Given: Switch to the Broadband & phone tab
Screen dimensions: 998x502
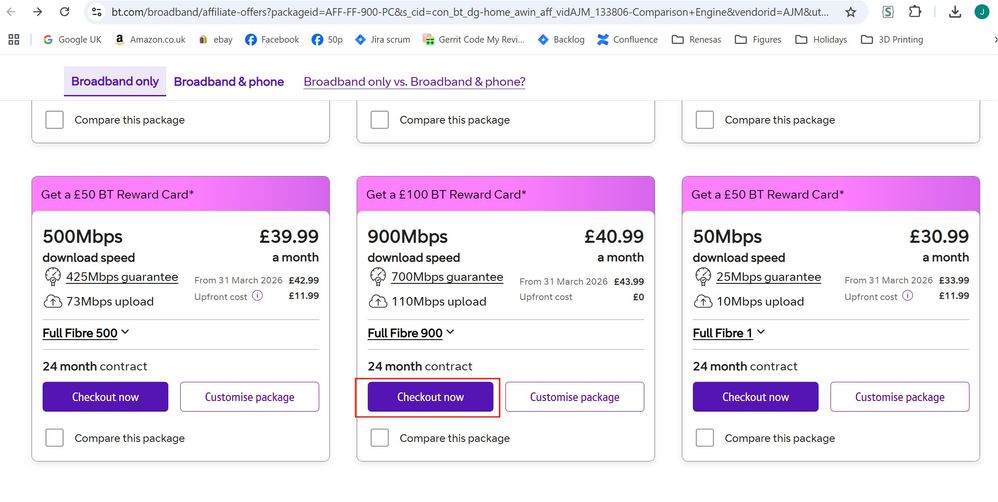Looking at the screenshot, I should (x=229, y=81).
